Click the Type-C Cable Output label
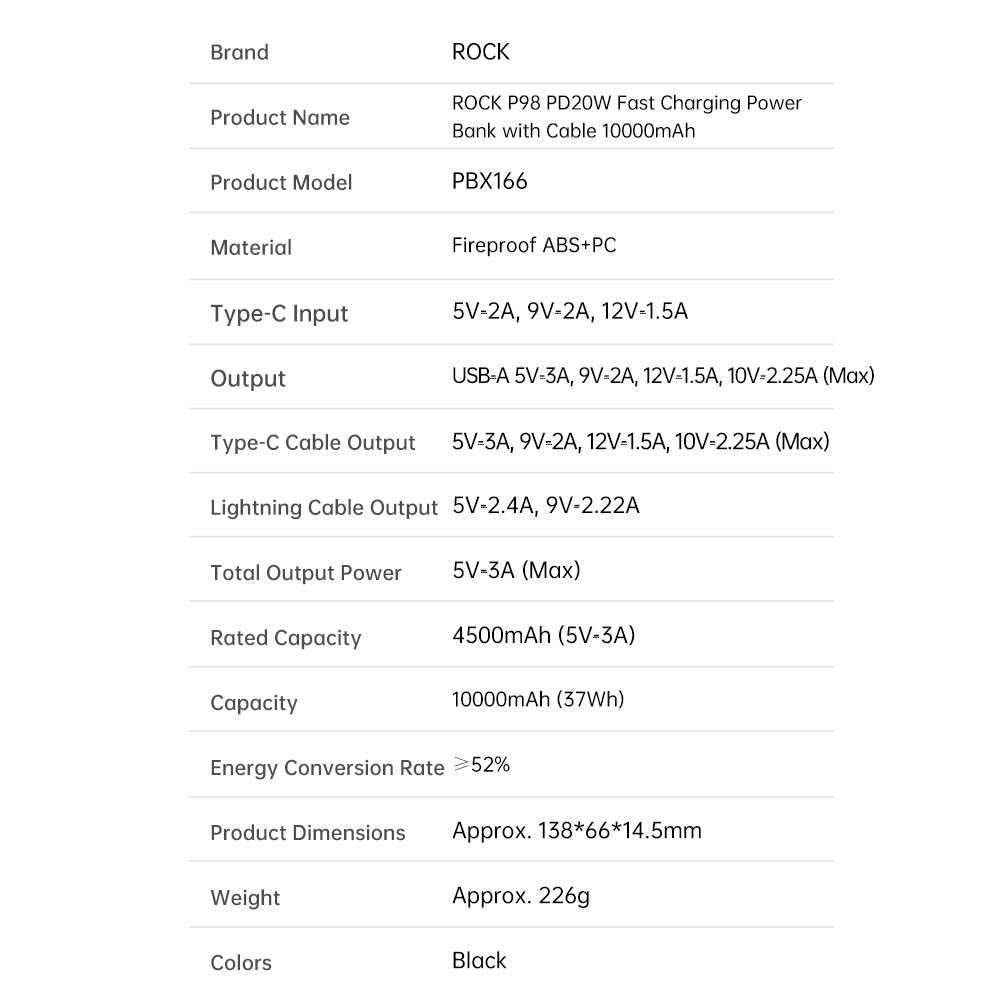1000x1000 pixels. tap(312, 443)
